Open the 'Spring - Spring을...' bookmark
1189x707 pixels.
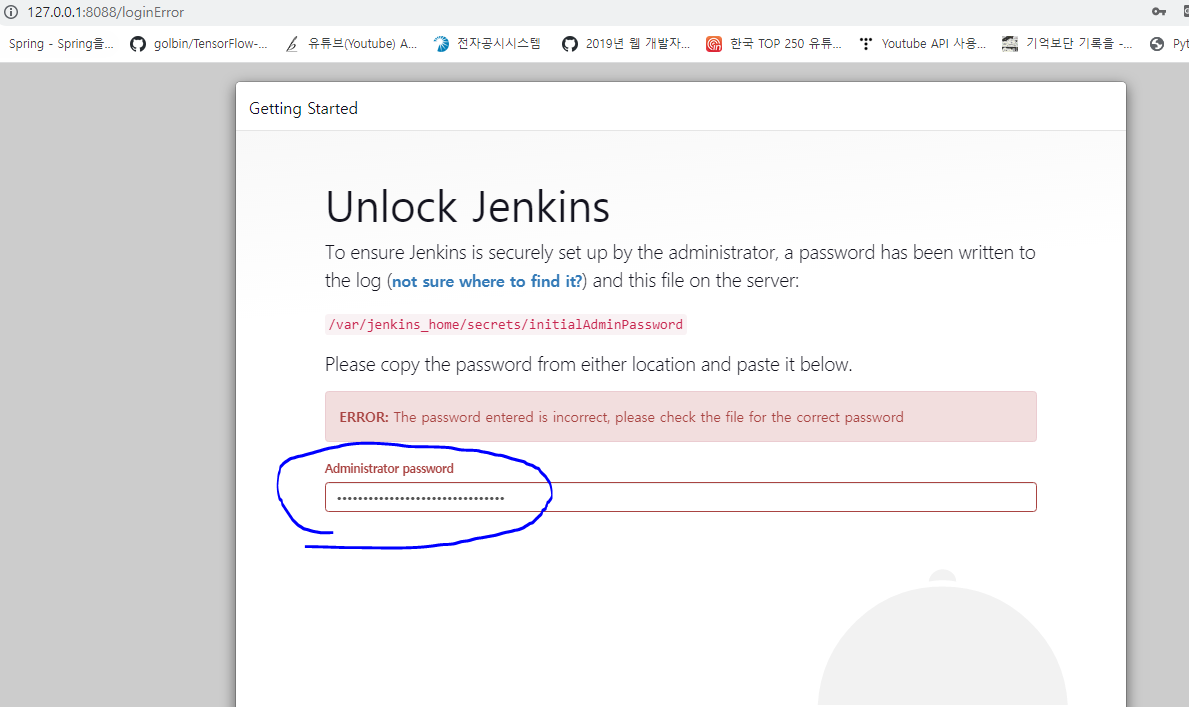click(x=61, y=44)
